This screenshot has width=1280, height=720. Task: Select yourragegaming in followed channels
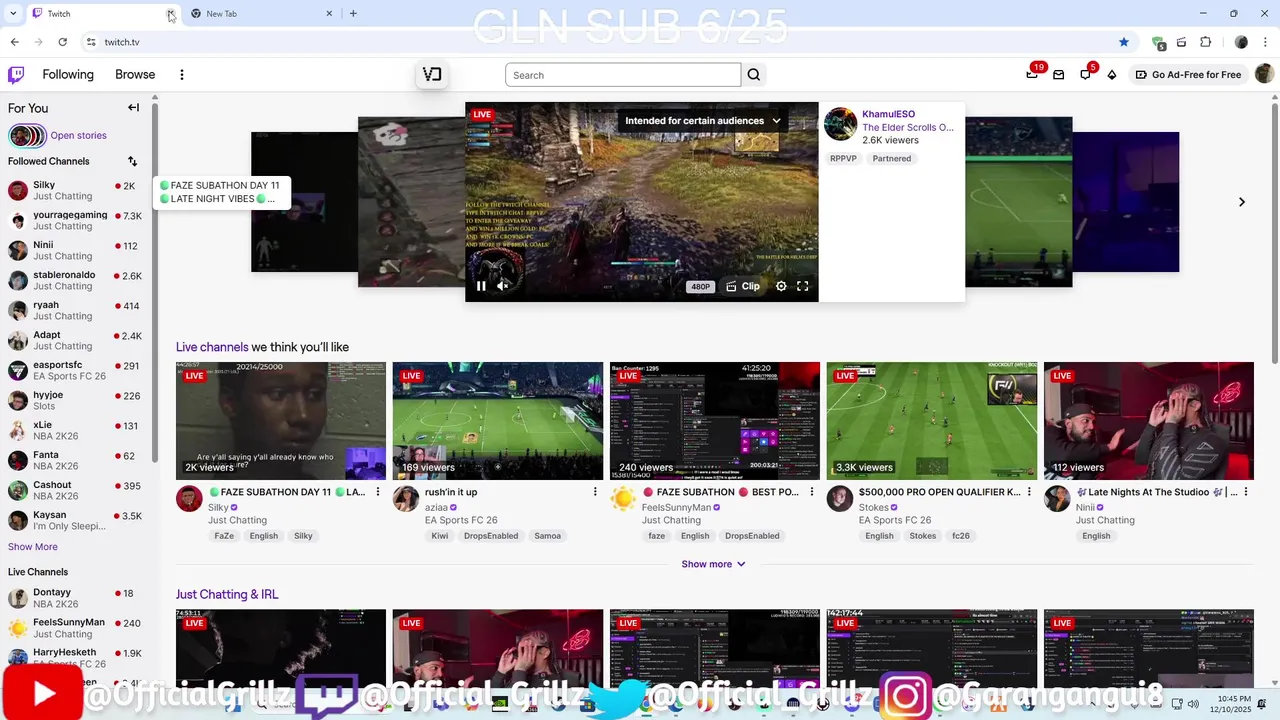pyautogui.click(x=77, y=220)
